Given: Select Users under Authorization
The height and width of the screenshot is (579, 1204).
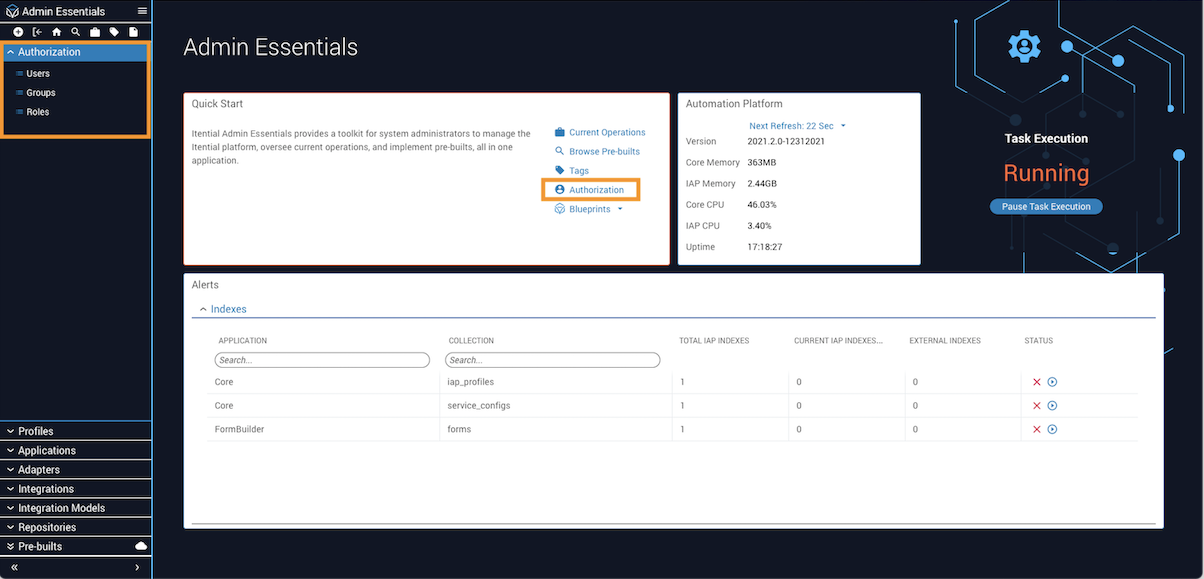Looking at the screenshot, I should (37, 74).
